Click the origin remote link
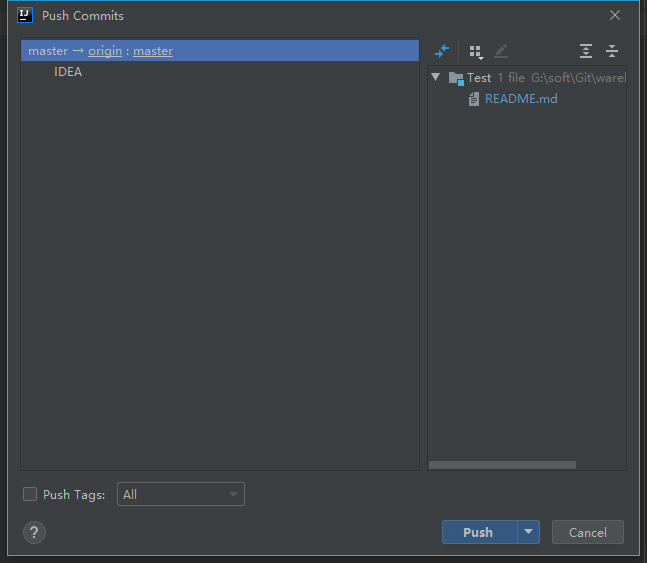Screen dimensions: 647x563 point(105,51)
